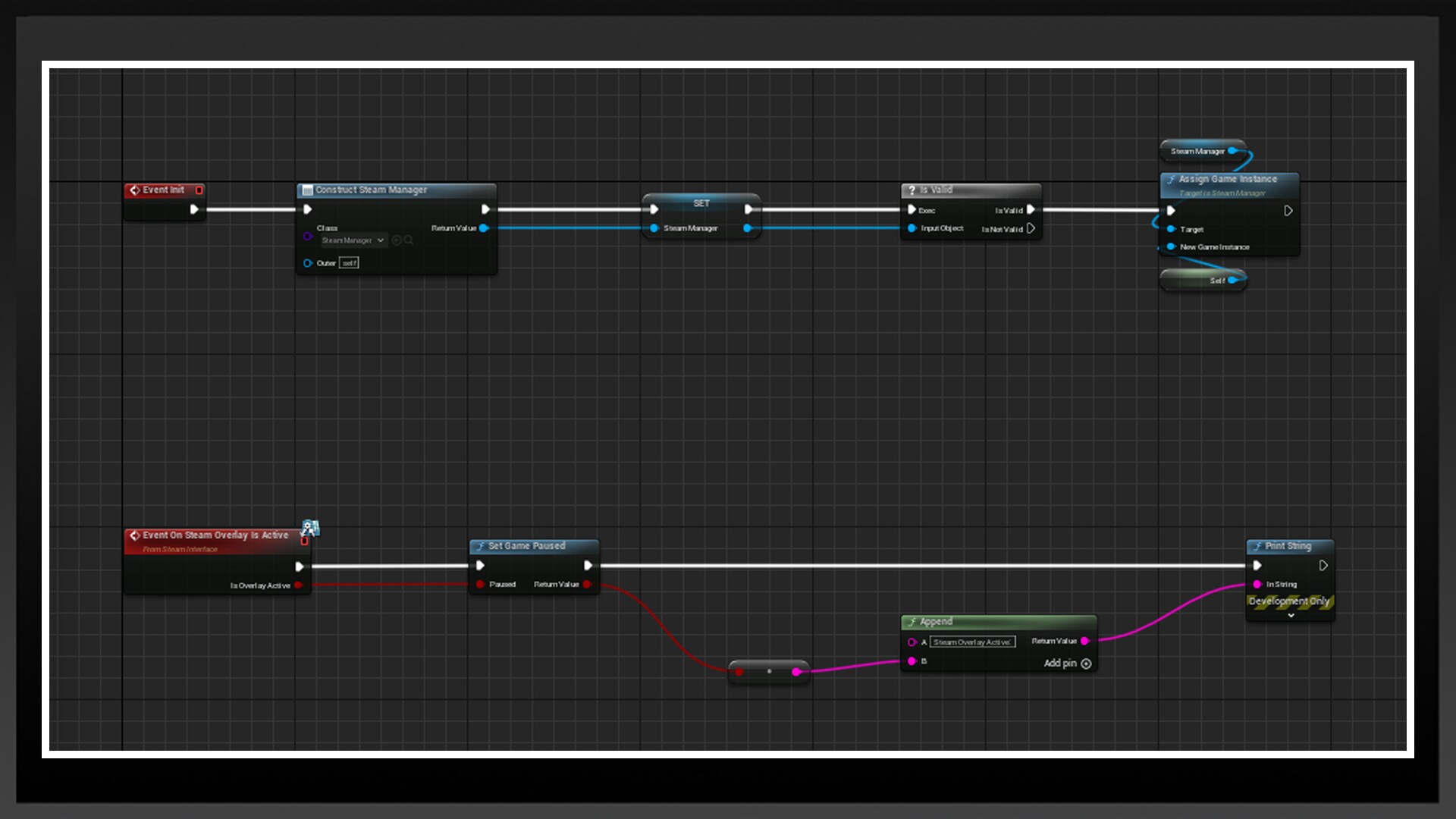Click the Append node's B string pin
The image size is (1456, 819).
[x=912, y=661]
